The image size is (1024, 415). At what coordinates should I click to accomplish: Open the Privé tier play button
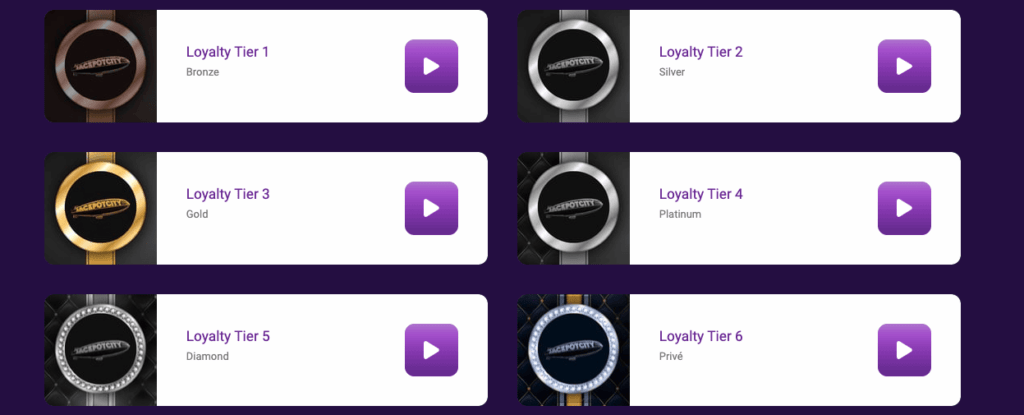tap(904, 350)
